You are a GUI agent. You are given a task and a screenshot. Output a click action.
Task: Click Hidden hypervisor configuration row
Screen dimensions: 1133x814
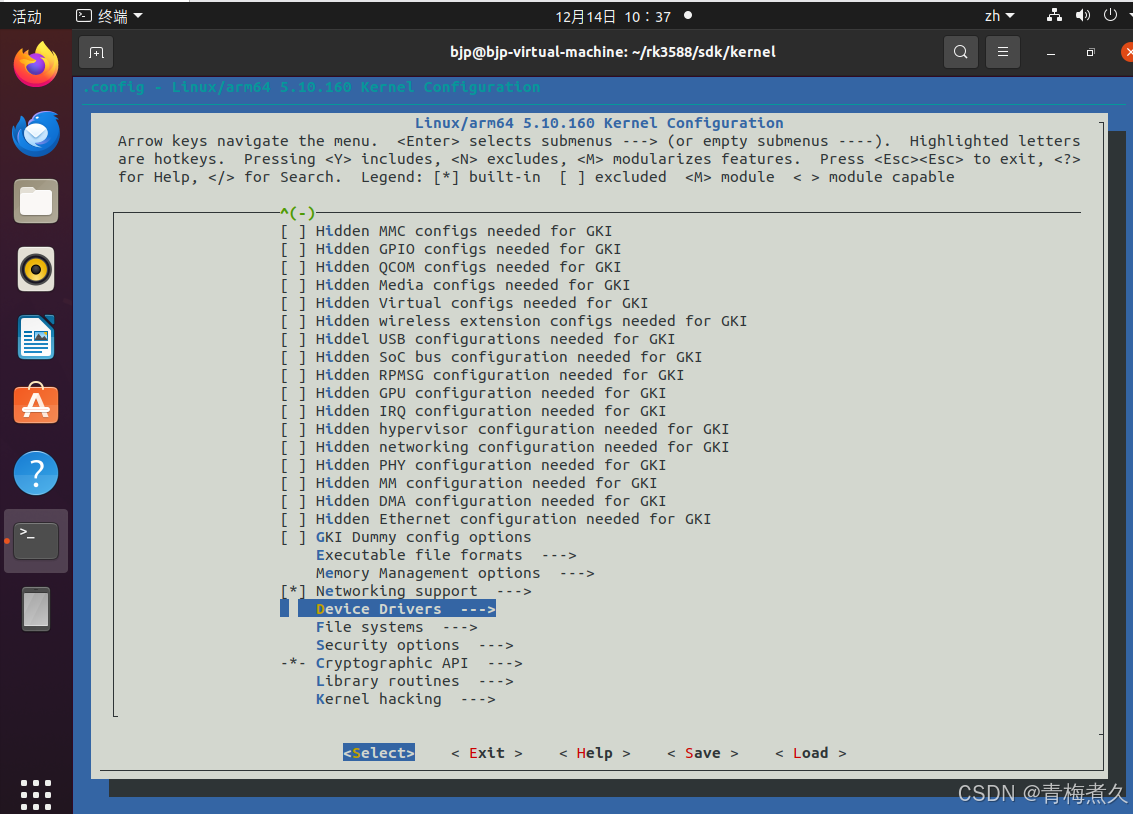pos(505,430)
